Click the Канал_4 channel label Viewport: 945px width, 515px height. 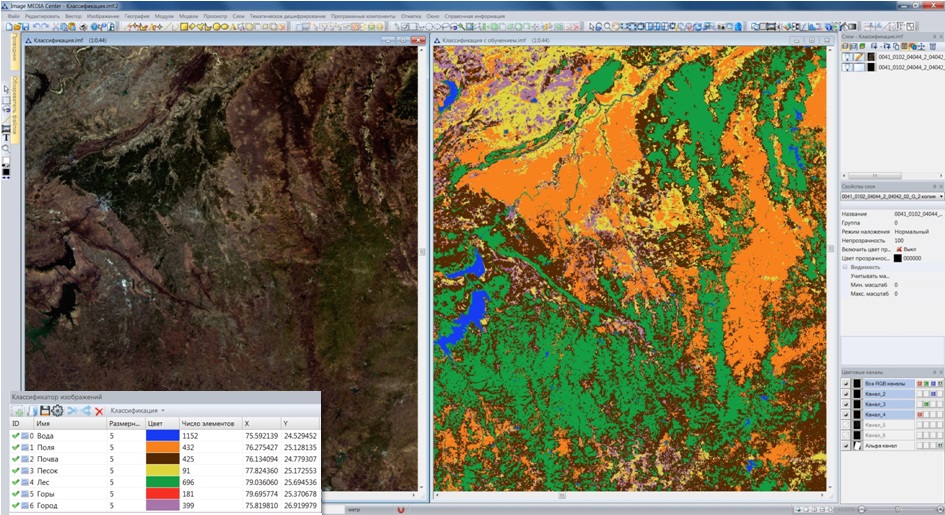tap(875, 414)
